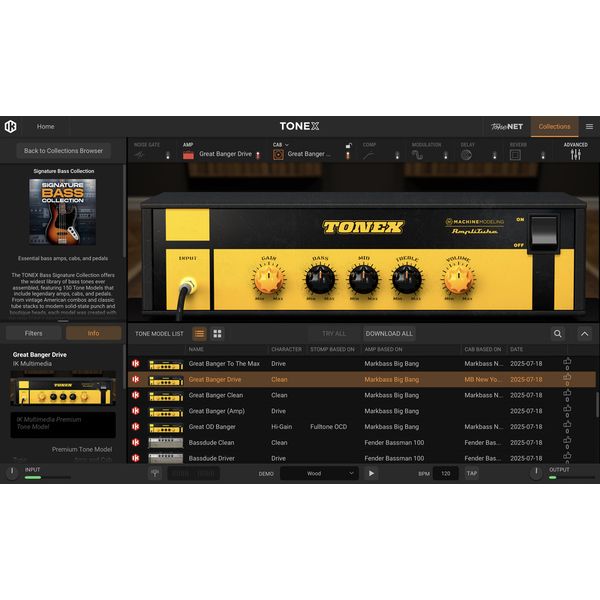Open the ADVANCED mixer settings icon
The width and height of the screenshot is (600, 600).
coord(575,155)
